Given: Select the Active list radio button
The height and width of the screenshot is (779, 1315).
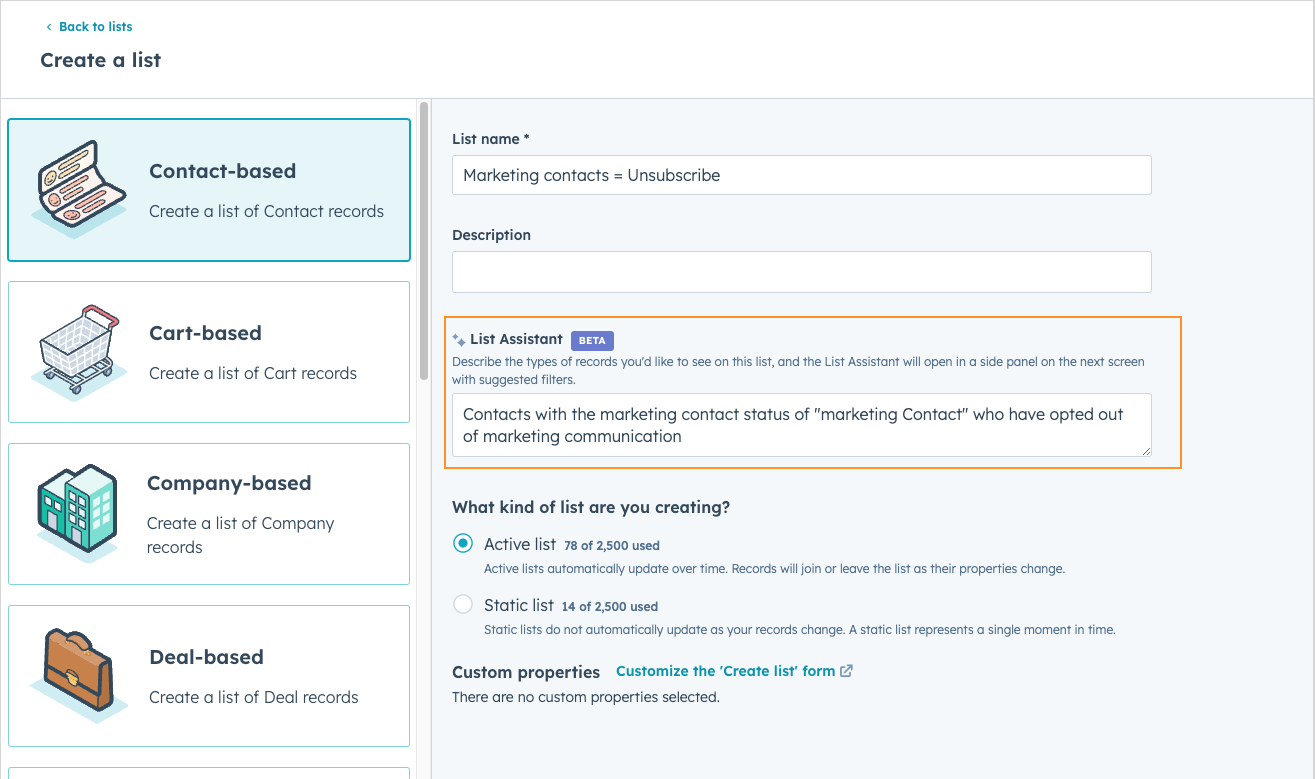Looking at the screenshot, I should (x=463, y=544).
